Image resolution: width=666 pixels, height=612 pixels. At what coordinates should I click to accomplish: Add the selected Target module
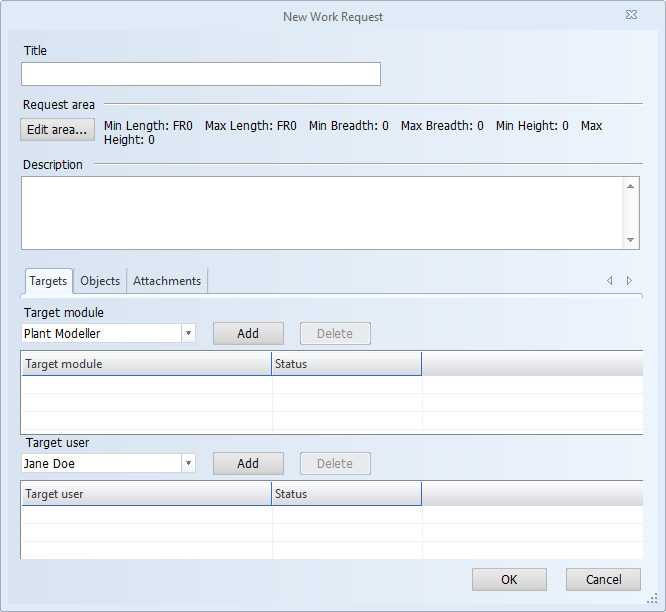pos(248,334)
